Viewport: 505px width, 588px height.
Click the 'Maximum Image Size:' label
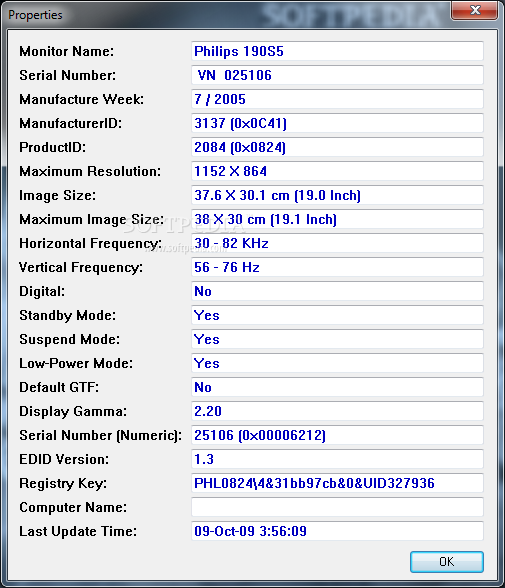(91, 220)
